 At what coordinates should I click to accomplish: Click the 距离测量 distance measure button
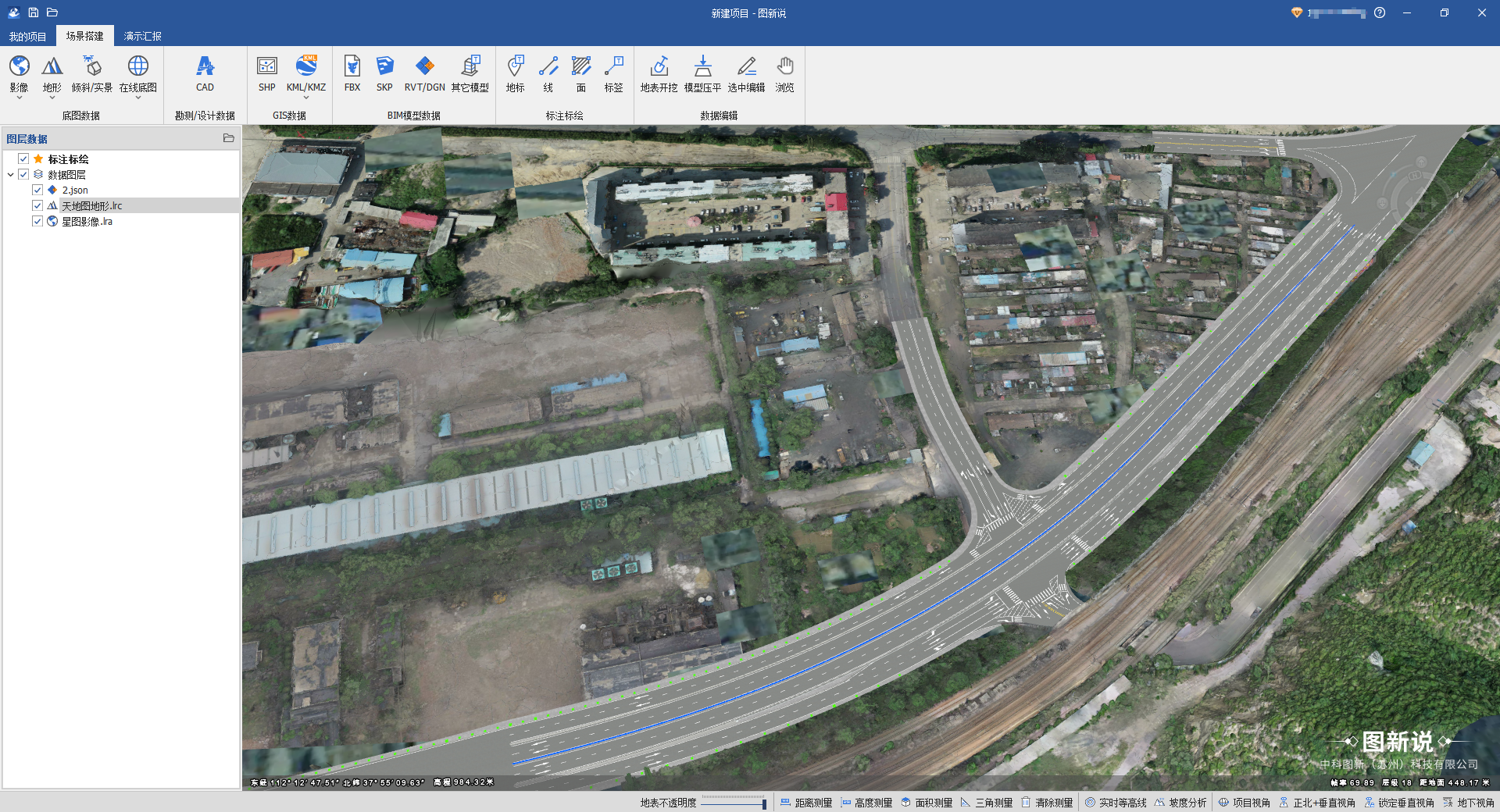(806, 803)
